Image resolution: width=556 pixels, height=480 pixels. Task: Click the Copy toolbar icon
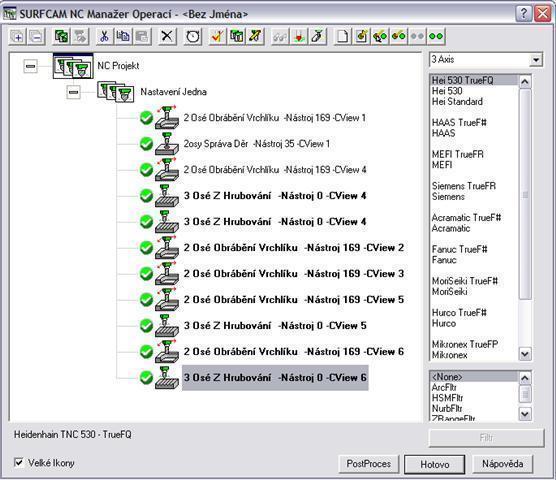point(123,36)
